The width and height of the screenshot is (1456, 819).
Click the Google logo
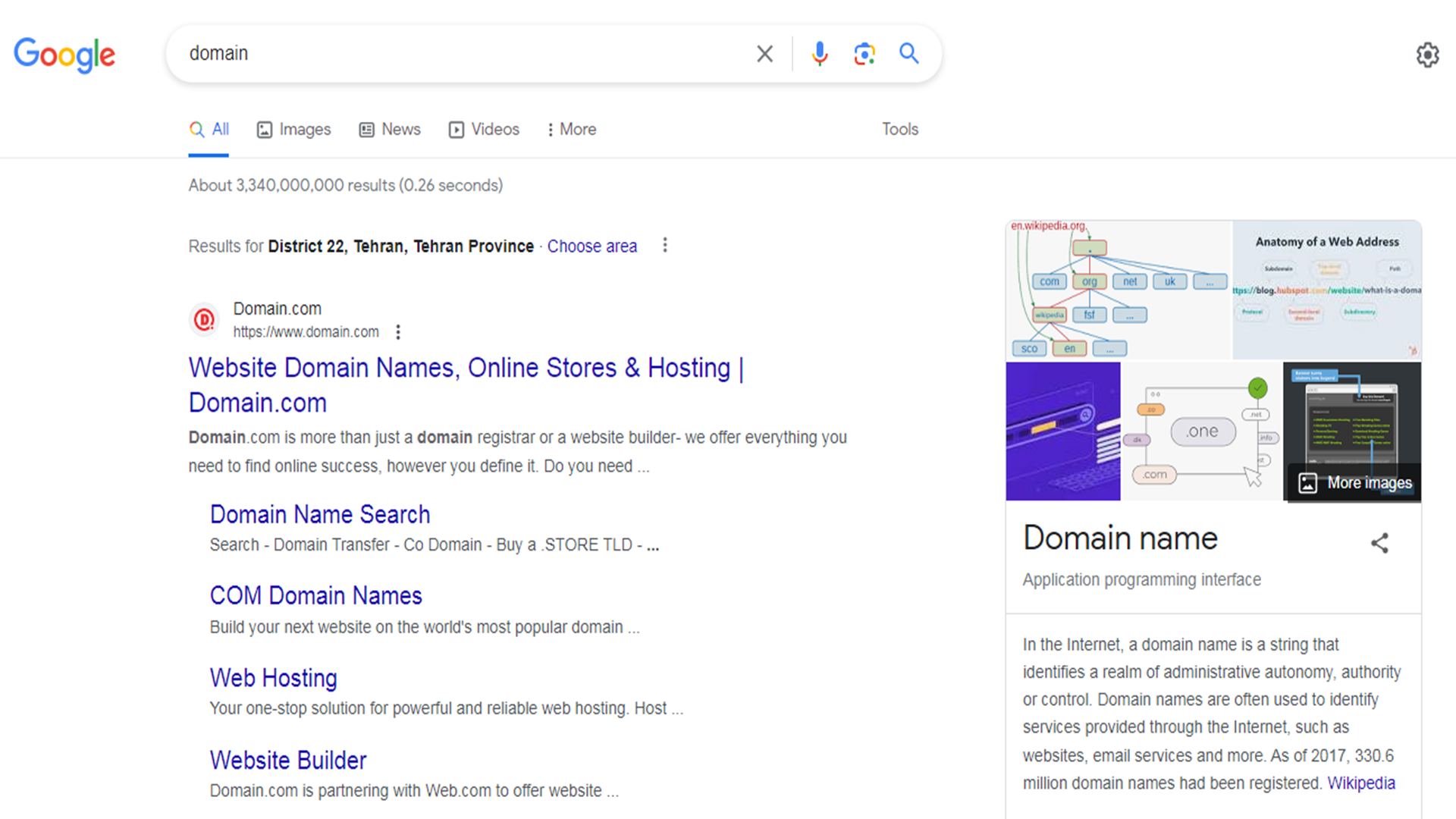pos(64,55)
